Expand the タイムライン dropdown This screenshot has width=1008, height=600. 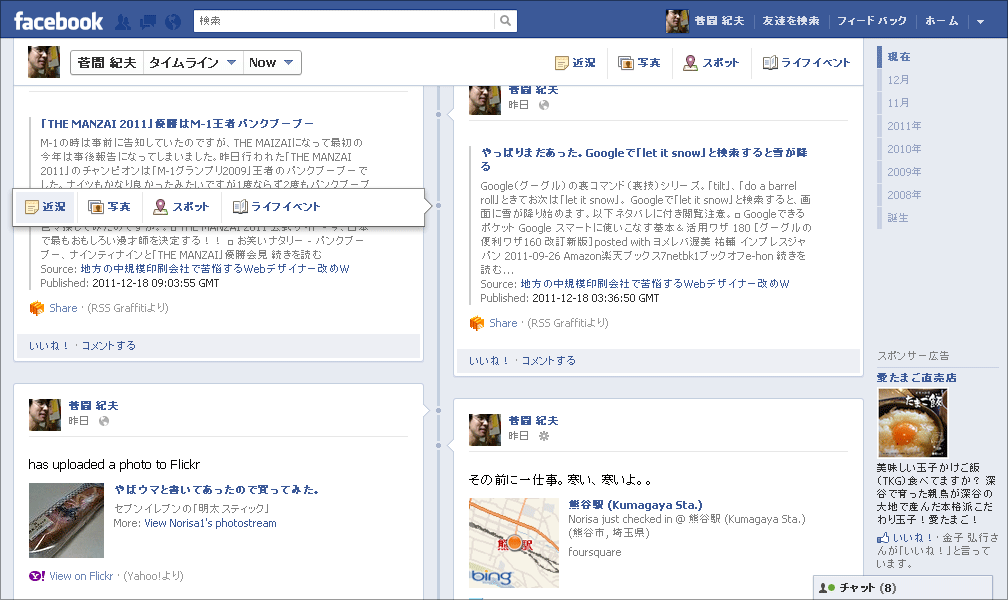click(193, 62)
